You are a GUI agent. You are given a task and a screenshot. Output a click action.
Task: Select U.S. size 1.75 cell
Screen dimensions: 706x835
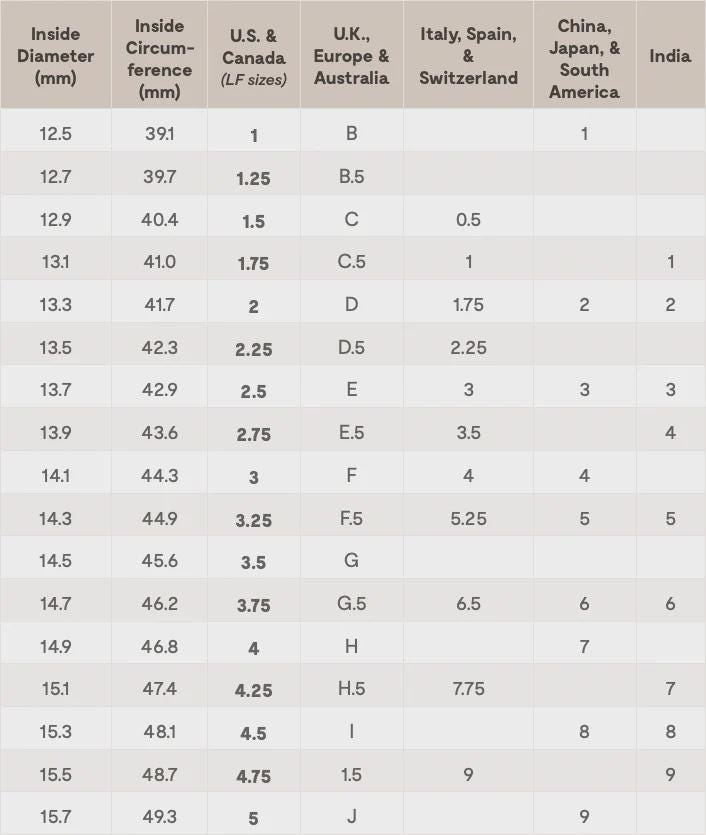click(253, 263)
